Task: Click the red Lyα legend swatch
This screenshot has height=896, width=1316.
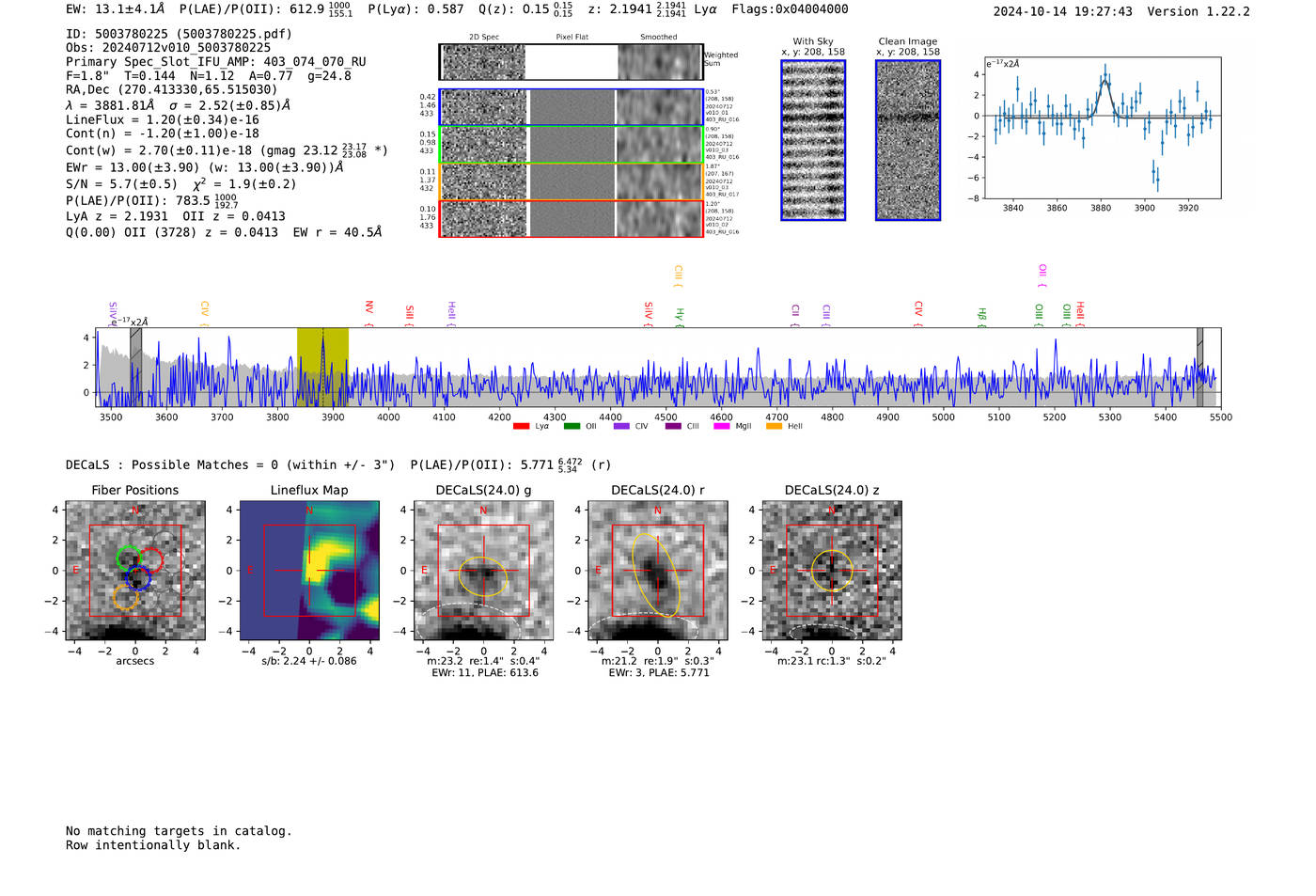Action: (x=521, y=427)
